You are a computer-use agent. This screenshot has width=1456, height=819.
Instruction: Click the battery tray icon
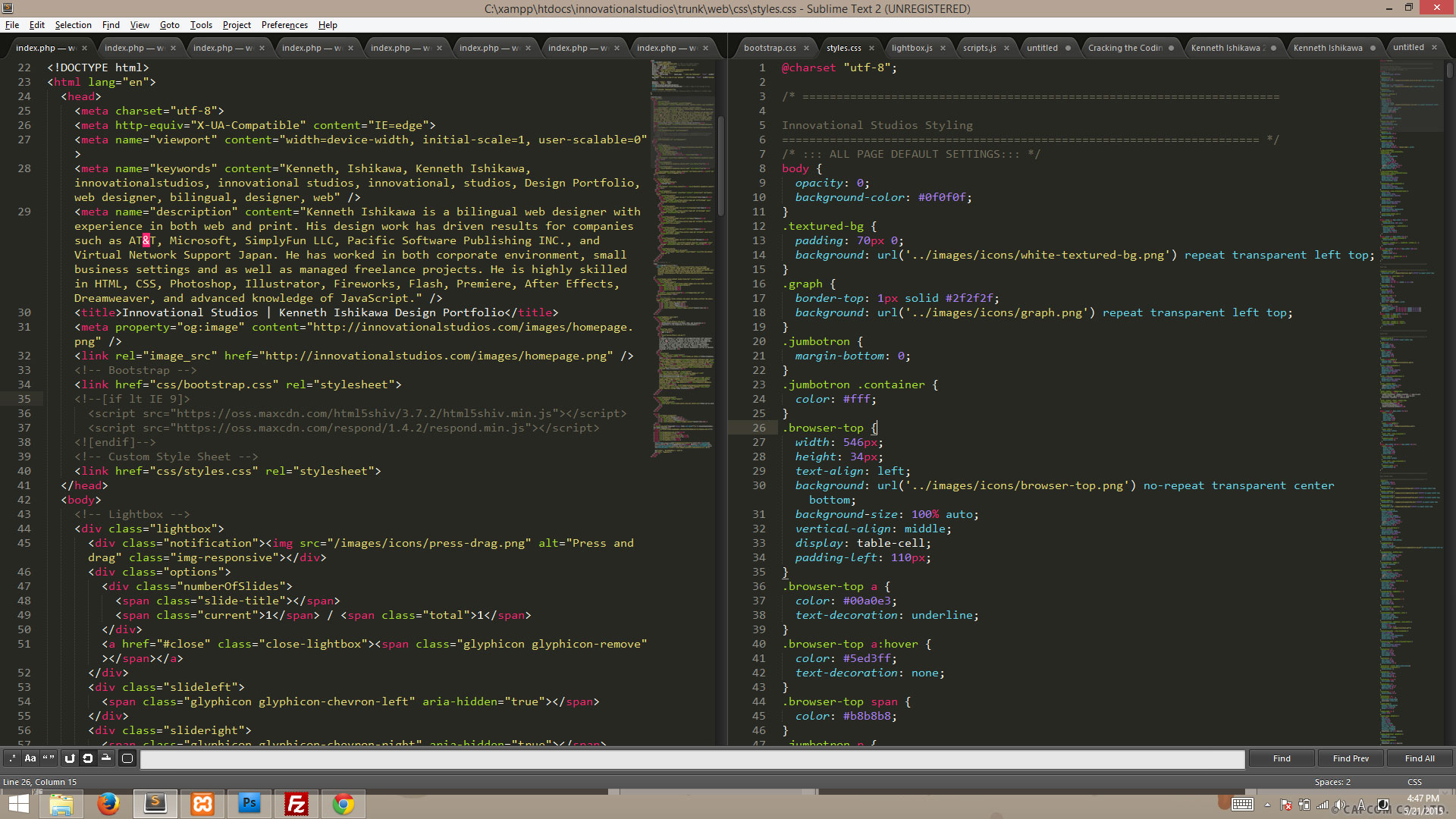(x=1304, y=805)
